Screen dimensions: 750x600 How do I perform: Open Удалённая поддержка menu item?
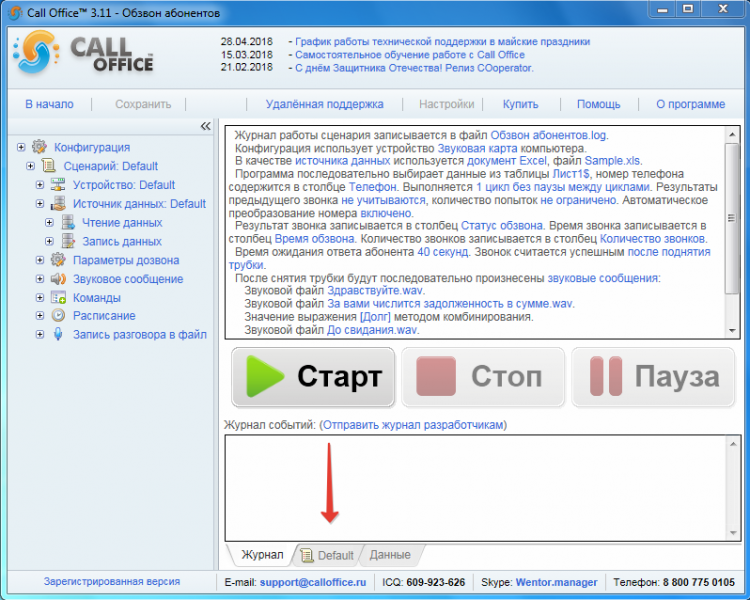(324, 104)
